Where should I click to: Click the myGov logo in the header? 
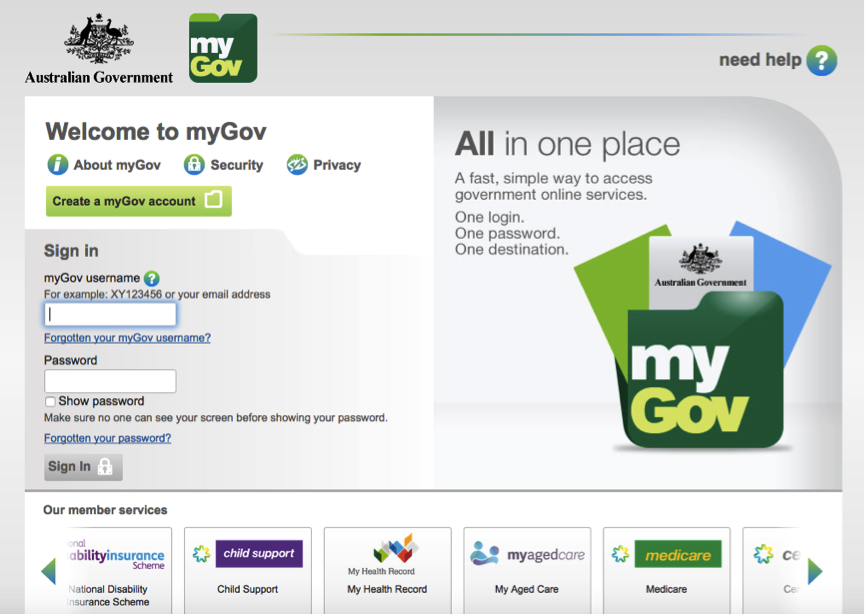click(223, 49)
